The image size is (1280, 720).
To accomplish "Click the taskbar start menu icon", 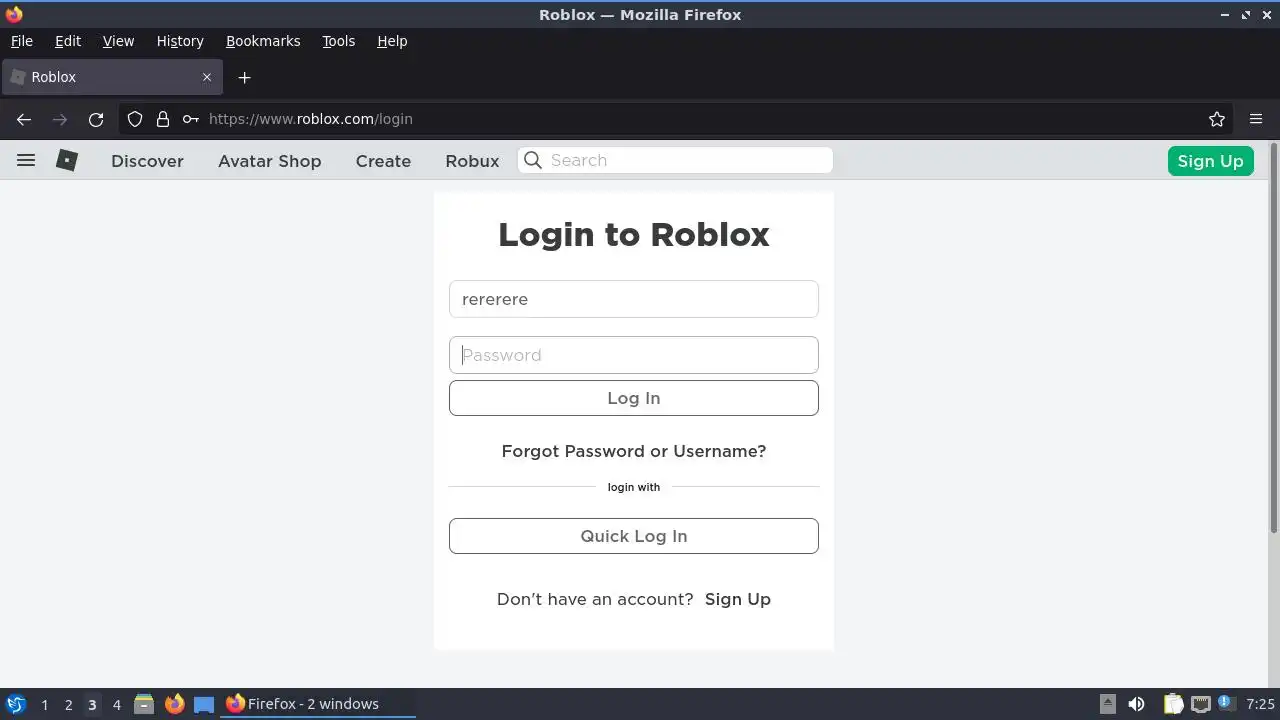I will [15, 704].
